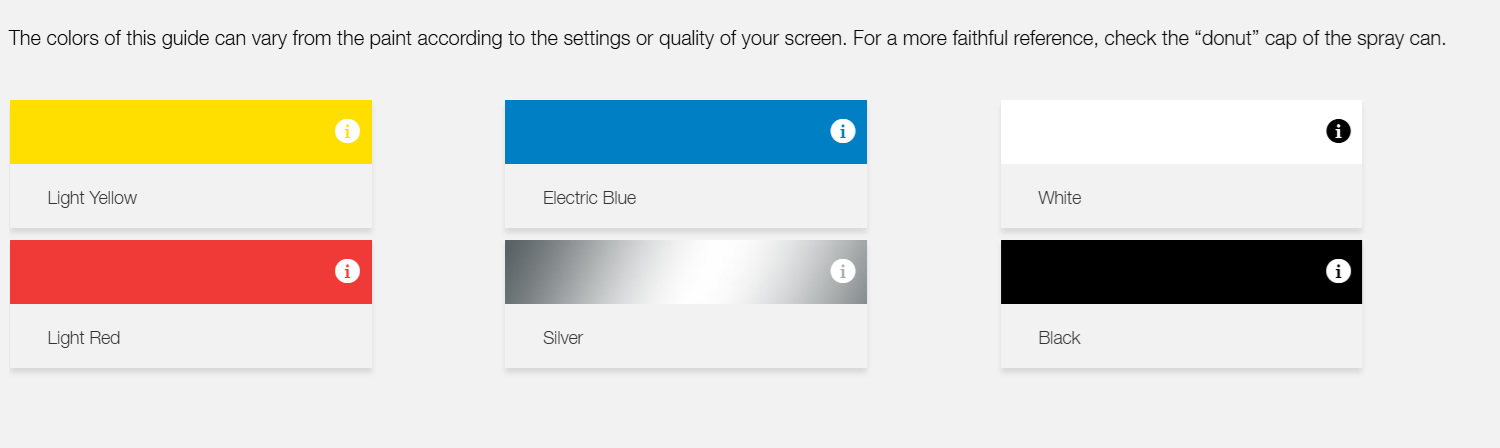Image resolution: width=1500 pixels, height=448 pixels.
Task: Click info icon on Light Red swatch
Action: pos(347,271)
